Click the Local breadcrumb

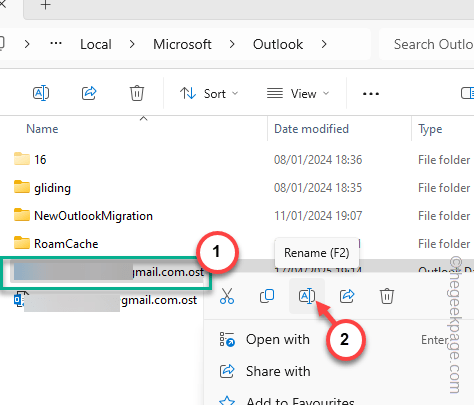(96, 44)
